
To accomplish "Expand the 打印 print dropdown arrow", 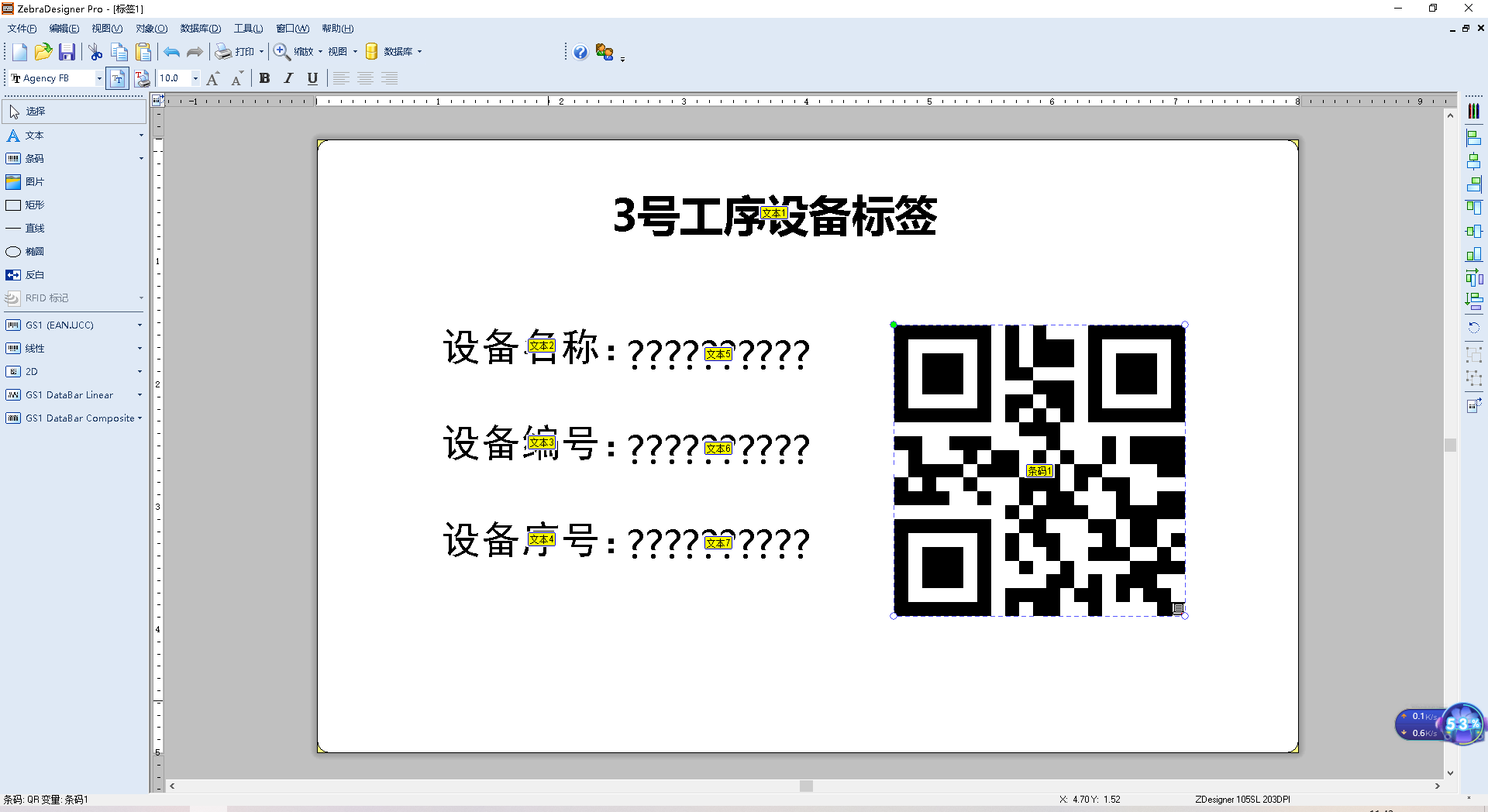I will click(261, 52).
